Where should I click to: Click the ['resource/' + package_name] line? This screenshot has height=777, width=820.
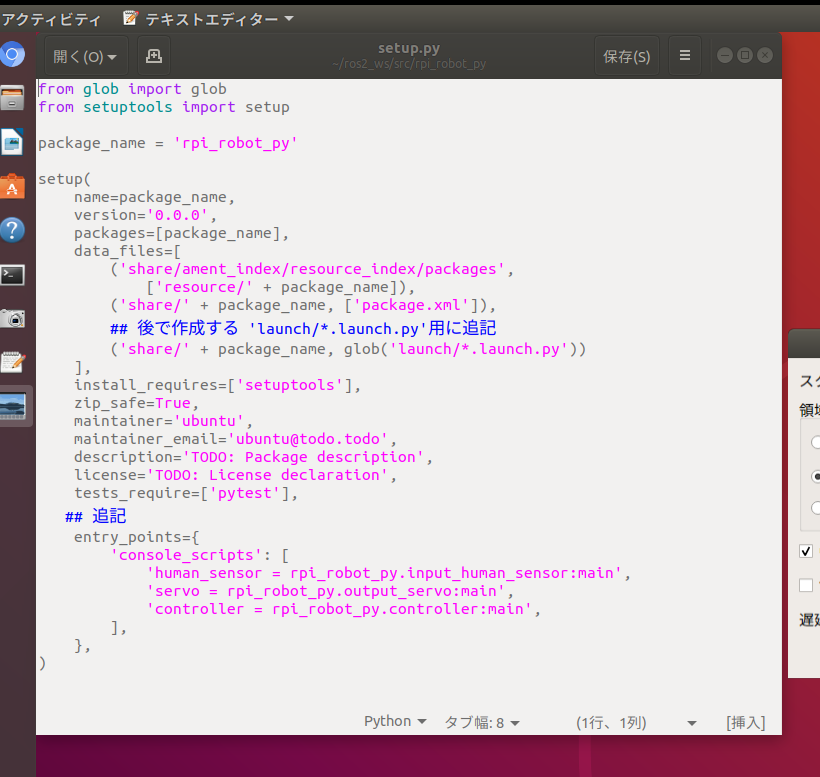280,288
